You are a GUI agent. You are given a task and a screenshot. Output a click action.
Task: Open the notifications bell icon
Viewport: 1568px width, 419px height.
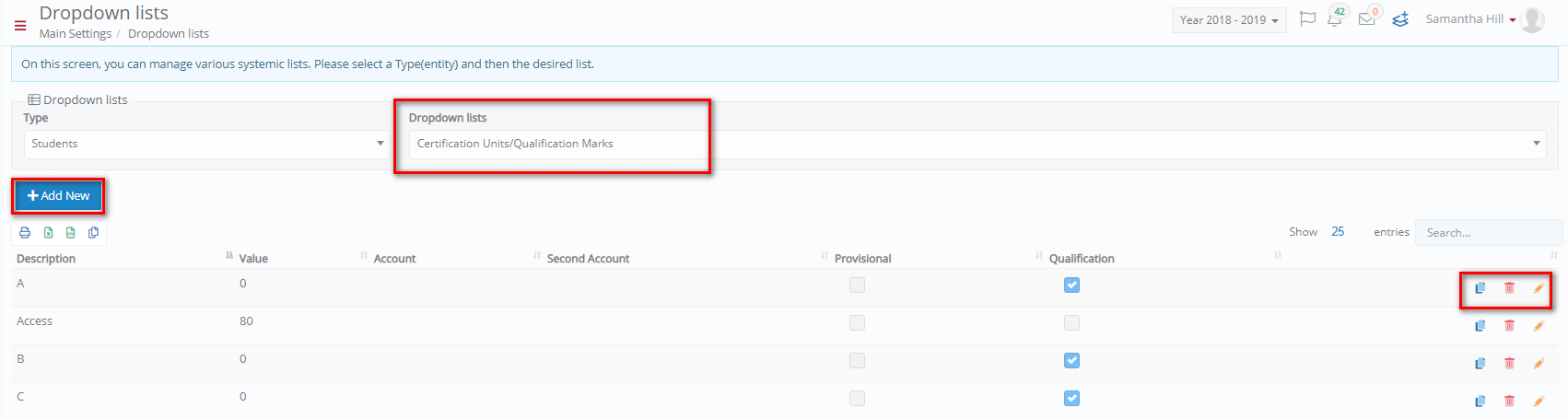1335,18
